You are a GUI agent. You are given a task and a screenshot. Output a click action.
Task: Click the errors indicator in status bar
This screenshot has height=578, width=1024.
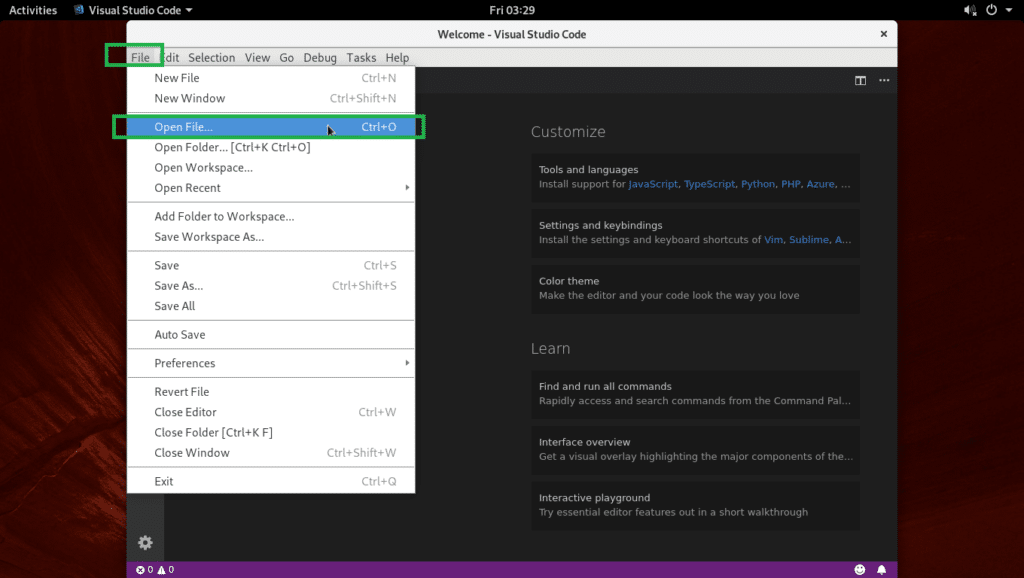pos(141,568)
